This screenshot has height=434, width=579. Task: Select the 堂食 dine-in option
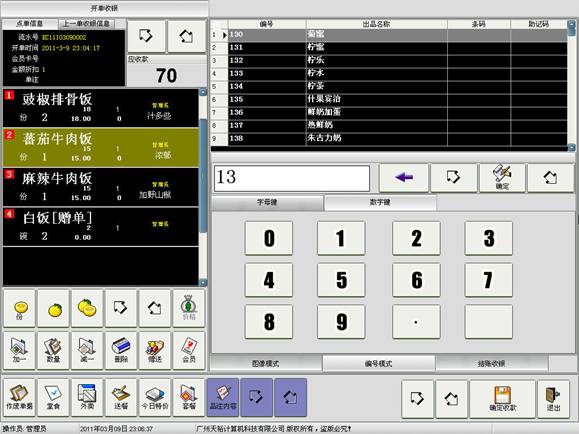tap(53, 397)
